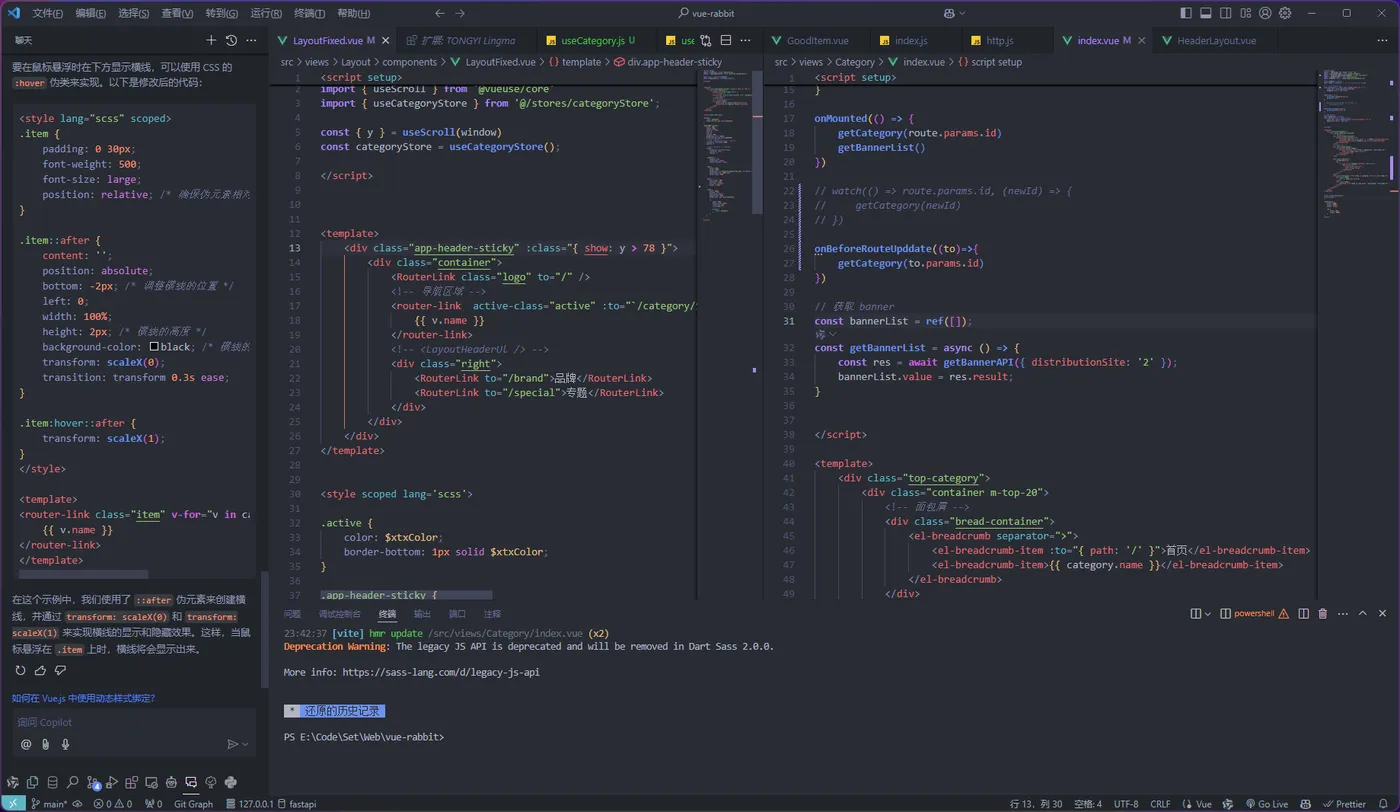Open the Search magnifier in activity bar
Image resolution: width=1400 pixels, height=812 pixels.
[x=72, y=782]
